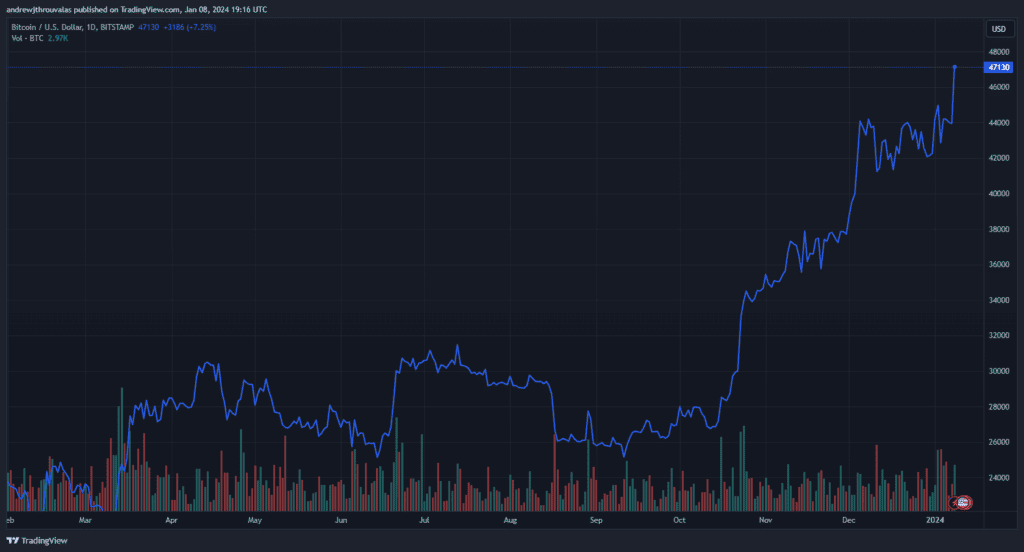This screenshot has width=1024, height=552.
Task: Click the 30000 level on price axis
Action: (997, 371)
